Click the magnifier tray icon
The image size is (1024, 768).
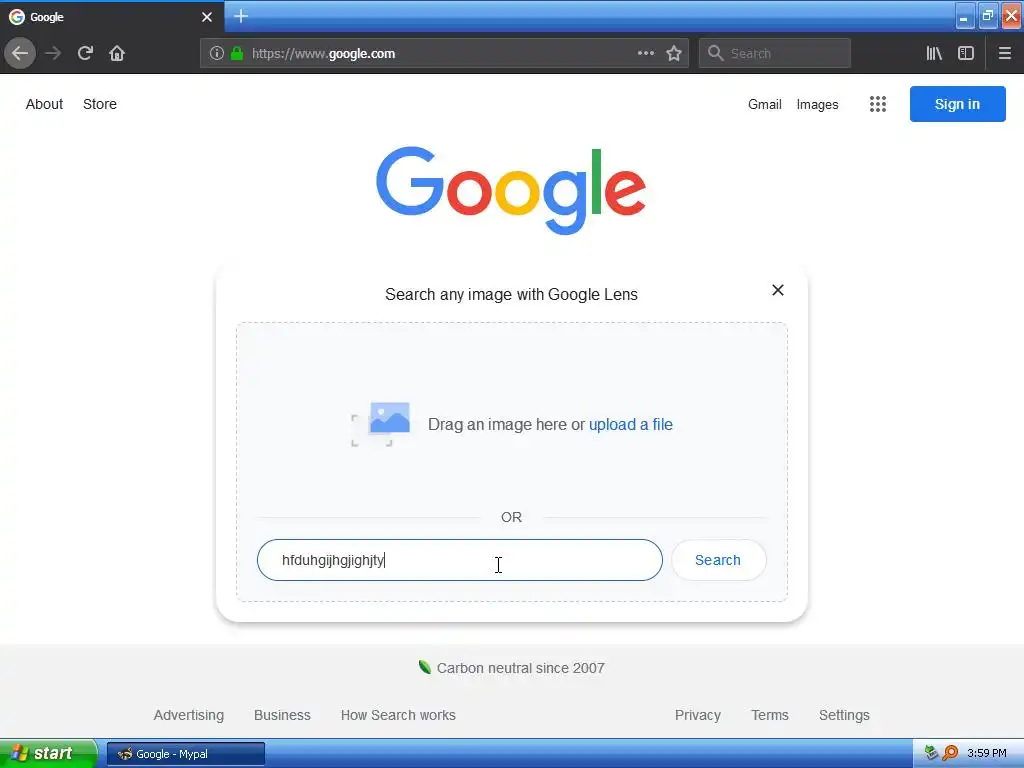tap(950, 753)
